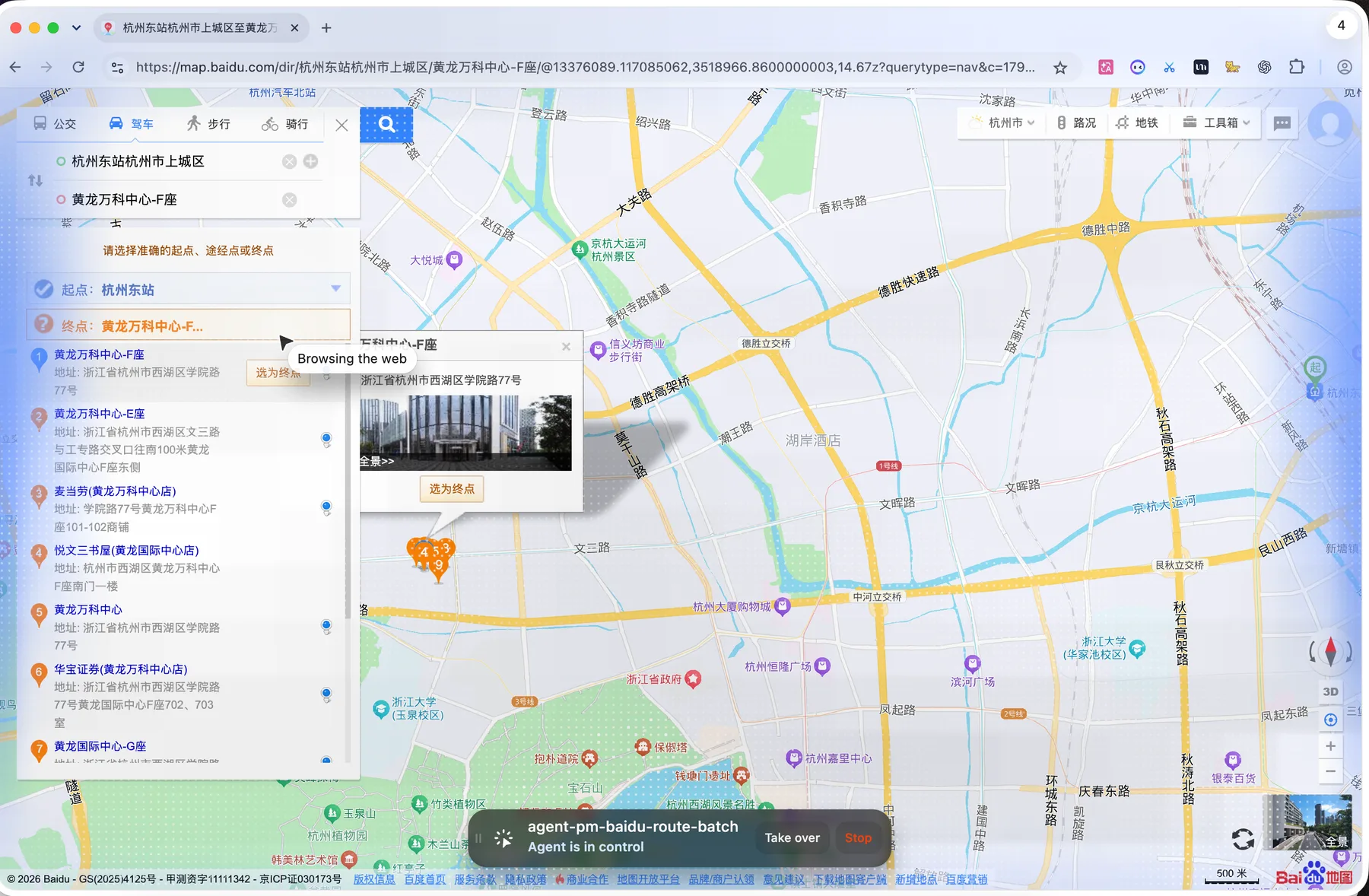Open the browser tab list chevron

(x=76, y=28)
